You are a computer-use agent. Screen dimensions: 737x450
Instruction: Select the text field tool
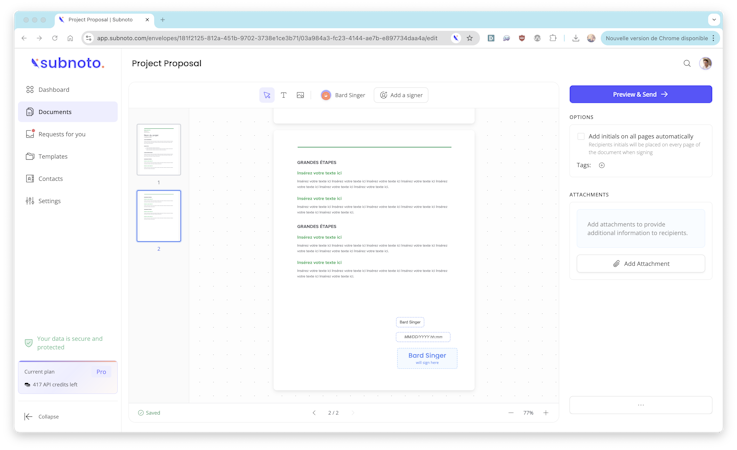[x=283, y=95]
